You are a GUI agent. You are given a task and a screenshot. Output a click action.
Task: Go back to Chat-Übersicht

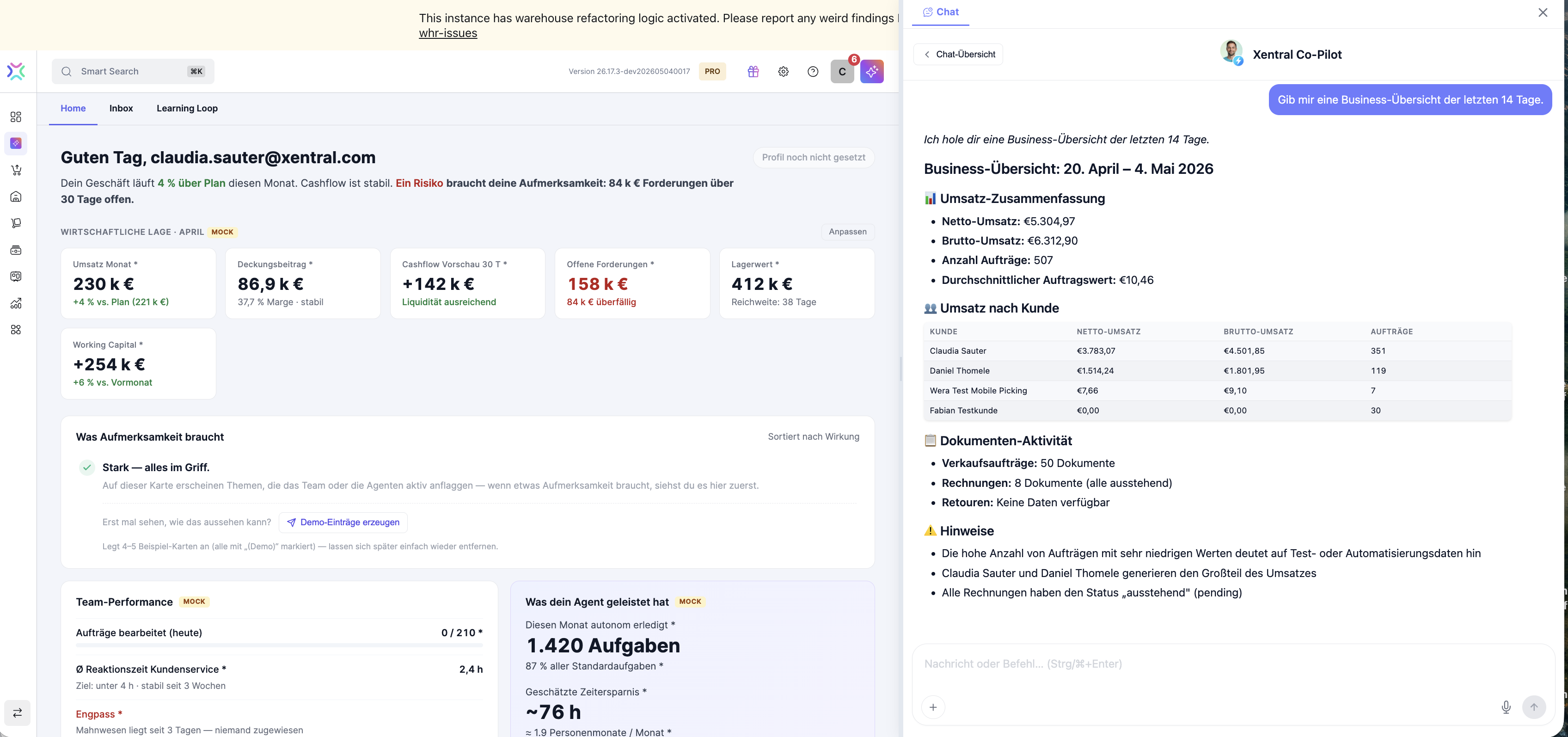958,54
